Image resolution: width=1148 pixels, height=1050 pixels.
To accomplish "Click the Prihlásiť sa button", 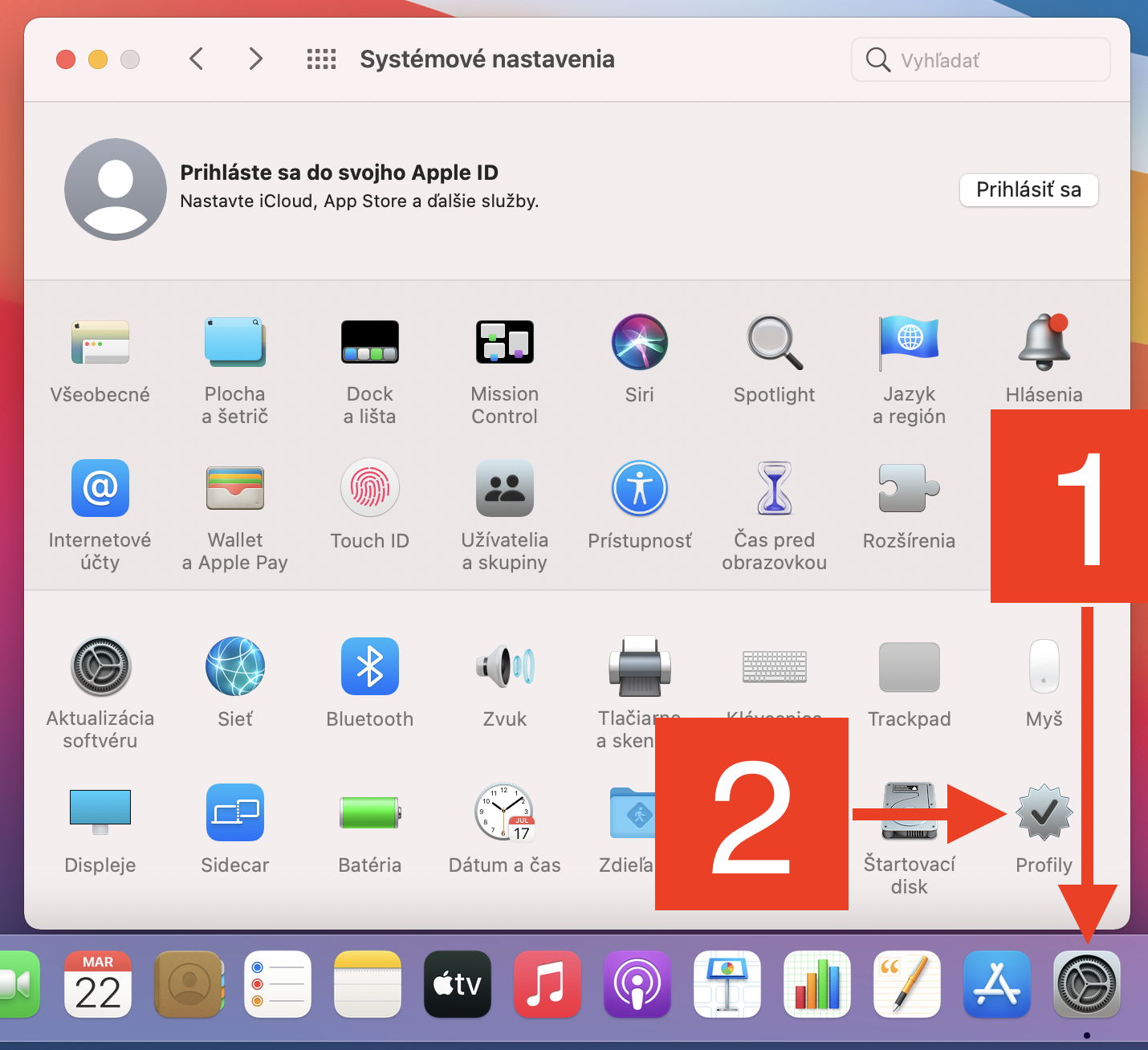I will 1028,190.
